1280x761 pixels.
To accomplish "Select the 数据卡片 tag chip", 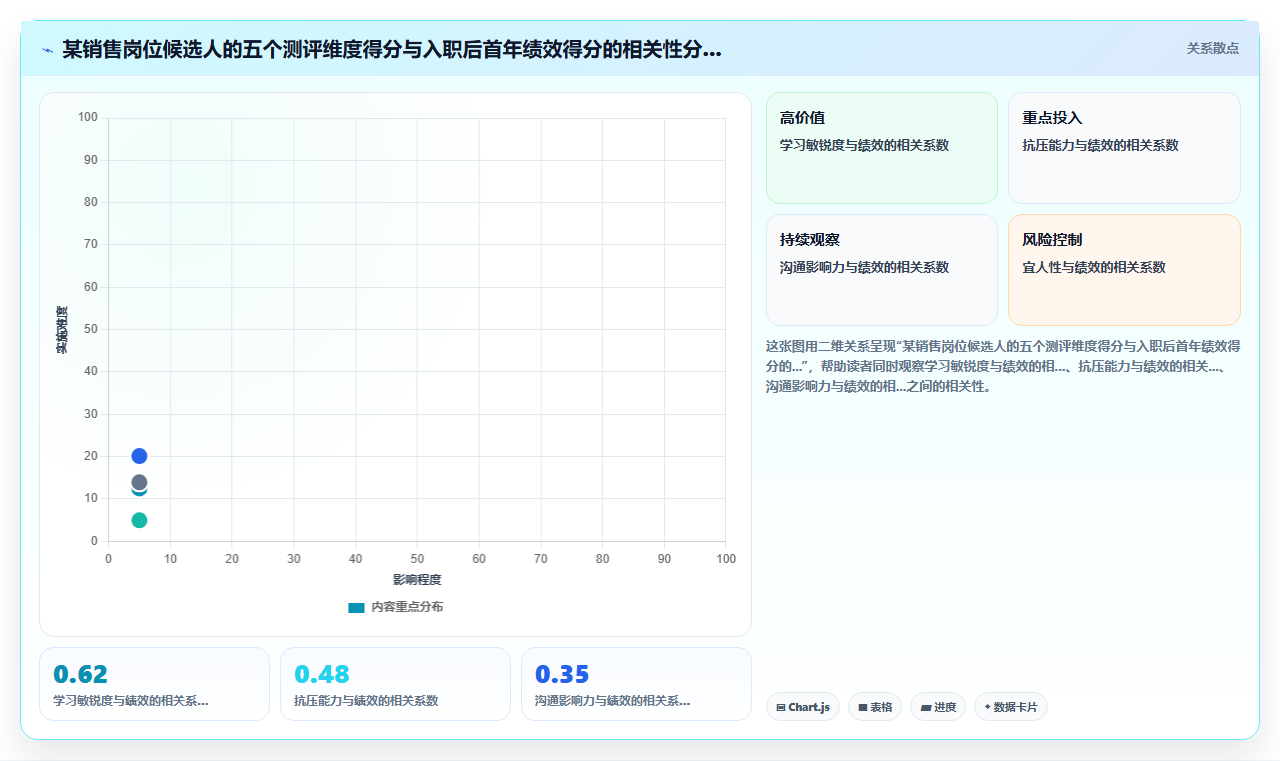I will [x=1011, y=707].
